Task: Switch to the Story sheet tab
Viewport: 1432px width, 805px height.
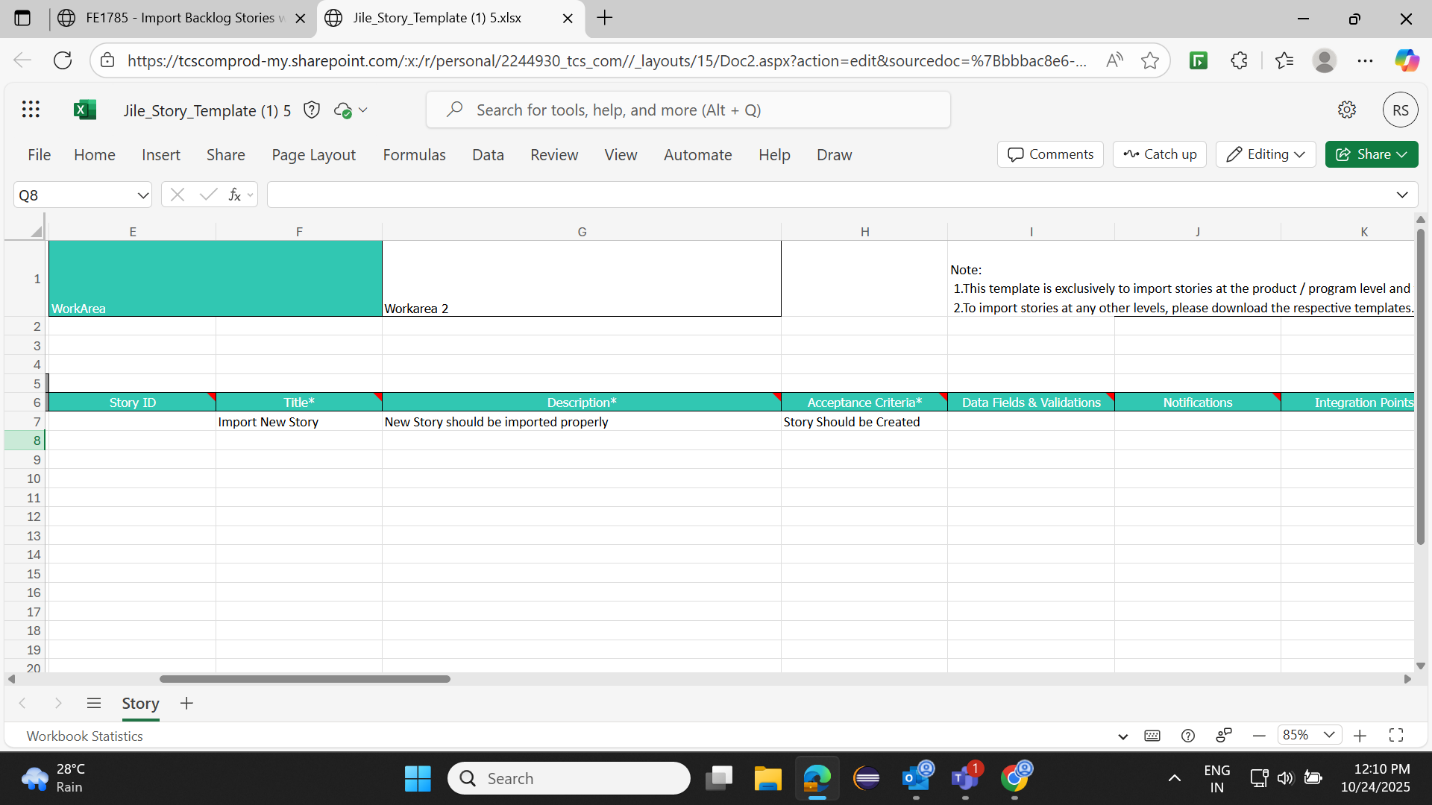Action: (140, 703)
